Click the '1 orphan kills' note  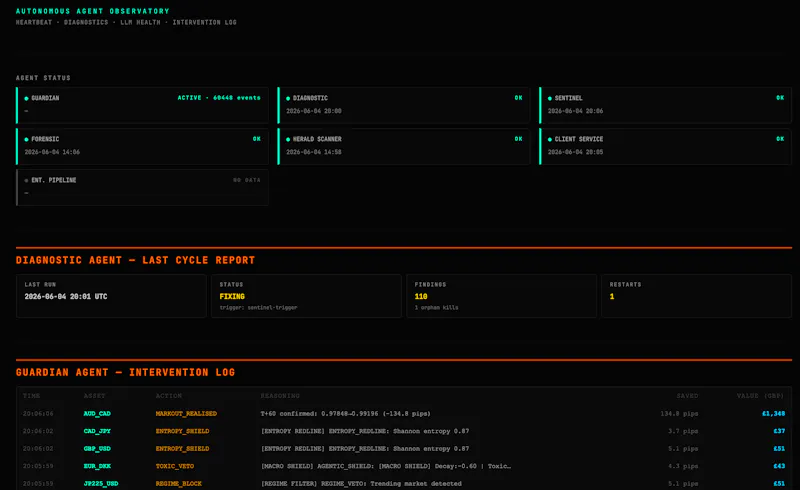pos(436,308)
